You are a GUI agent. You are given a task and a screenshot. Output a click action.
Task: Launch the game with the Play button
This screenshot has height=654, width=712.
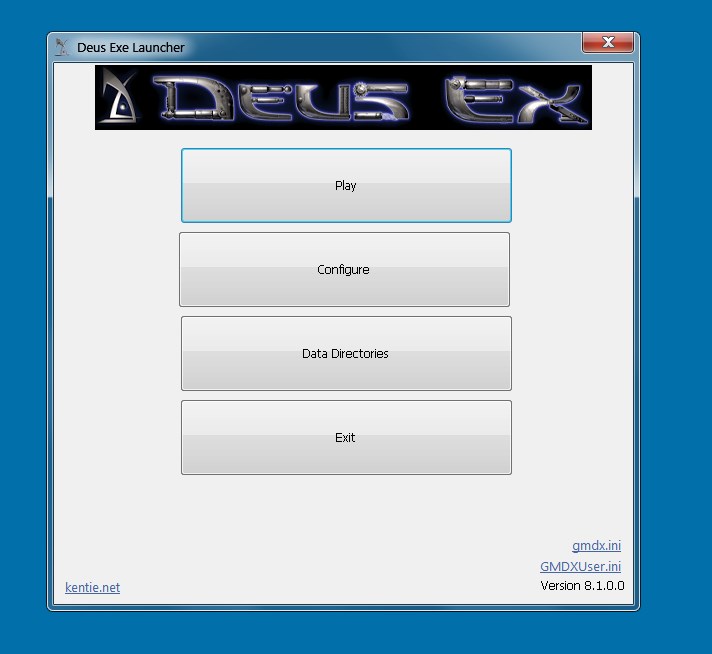tap(346, 185)
